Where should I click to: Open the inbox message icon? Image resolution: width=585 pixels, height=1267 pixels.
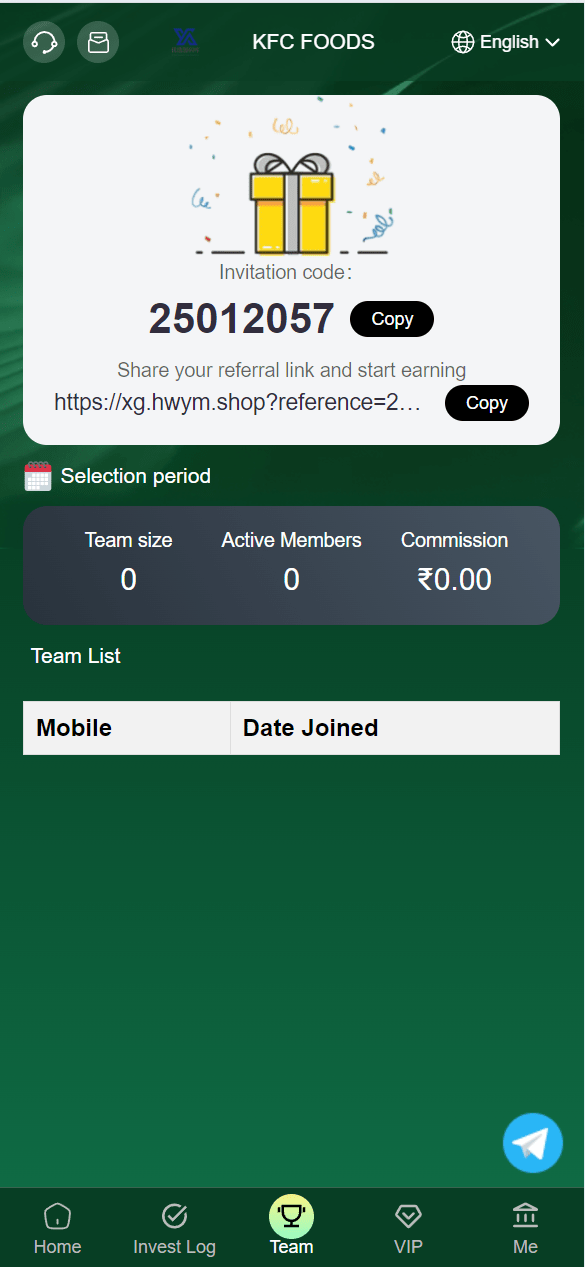(98, 42)
